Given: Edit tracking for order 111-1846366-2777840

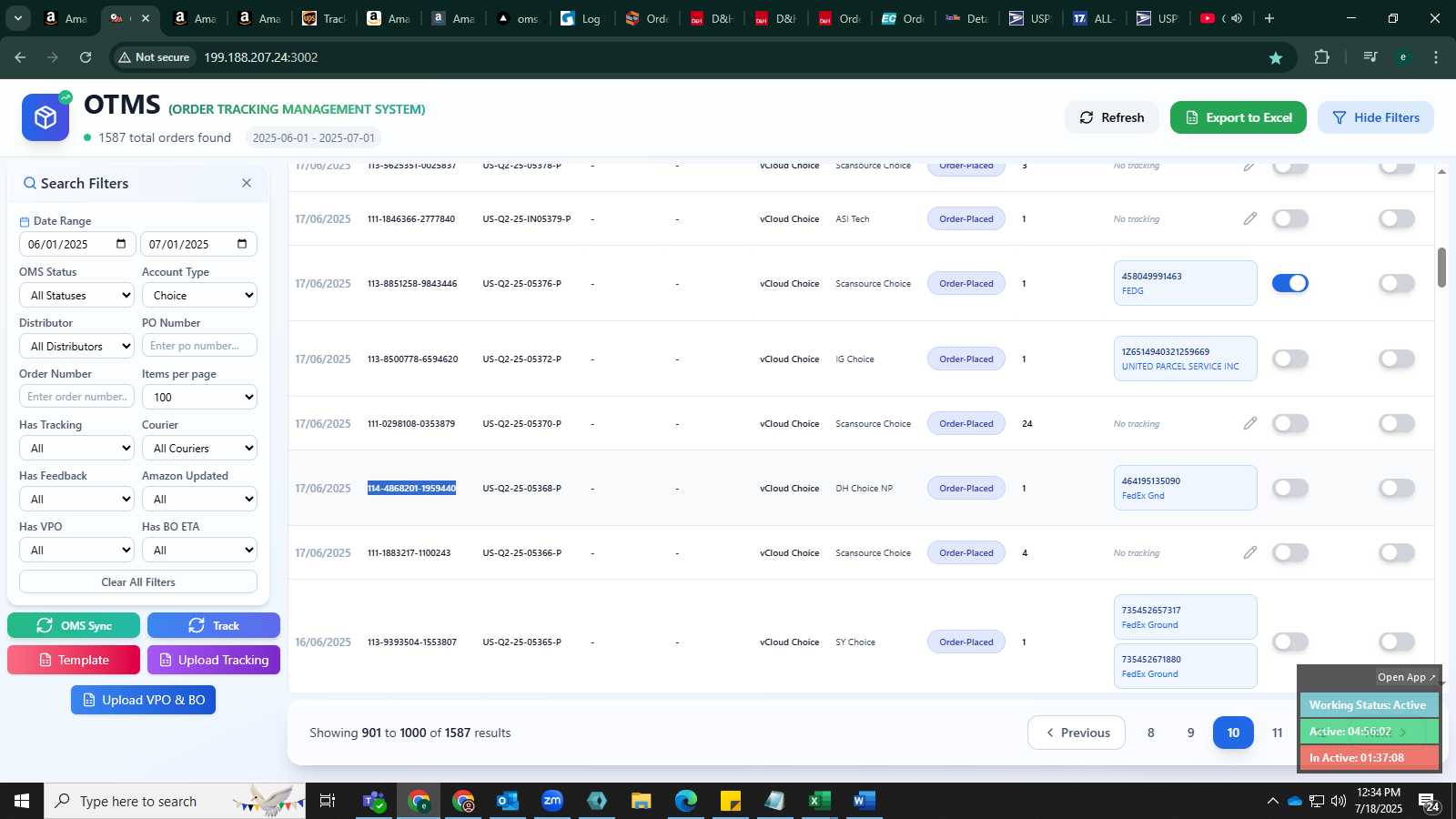Looking at the screenshot, I should 1250,218.
